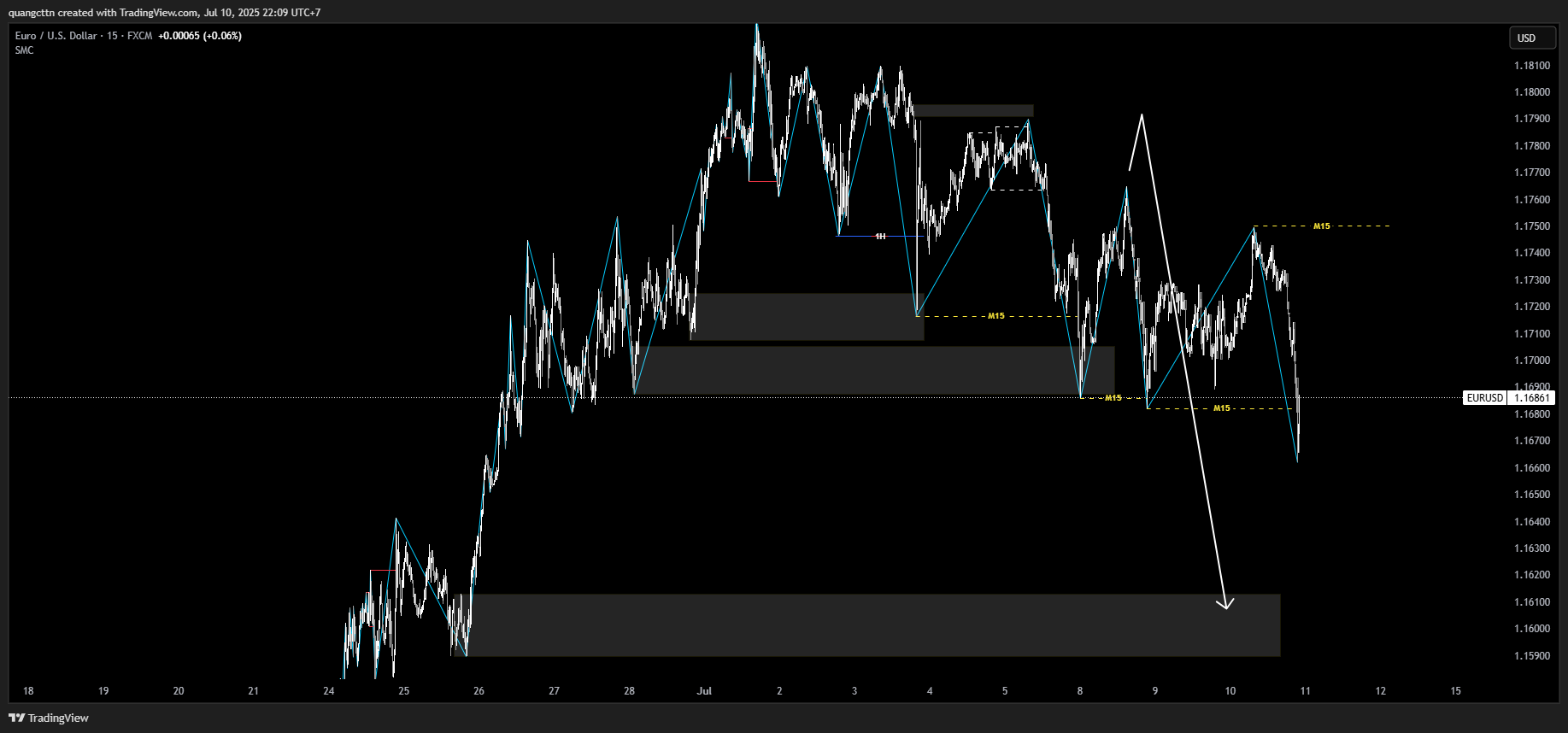Screen dimensions: 1568x733
Task: Click date 24 on the time axis
Action: [329, 691]
